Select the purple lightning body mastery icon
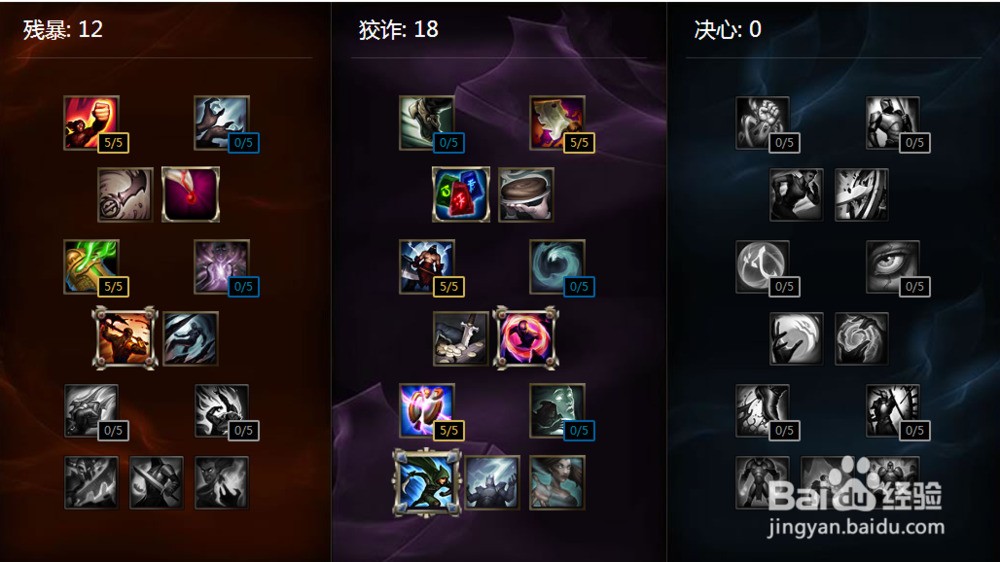The image size is (1000, 562). click(x=221, y=267)
